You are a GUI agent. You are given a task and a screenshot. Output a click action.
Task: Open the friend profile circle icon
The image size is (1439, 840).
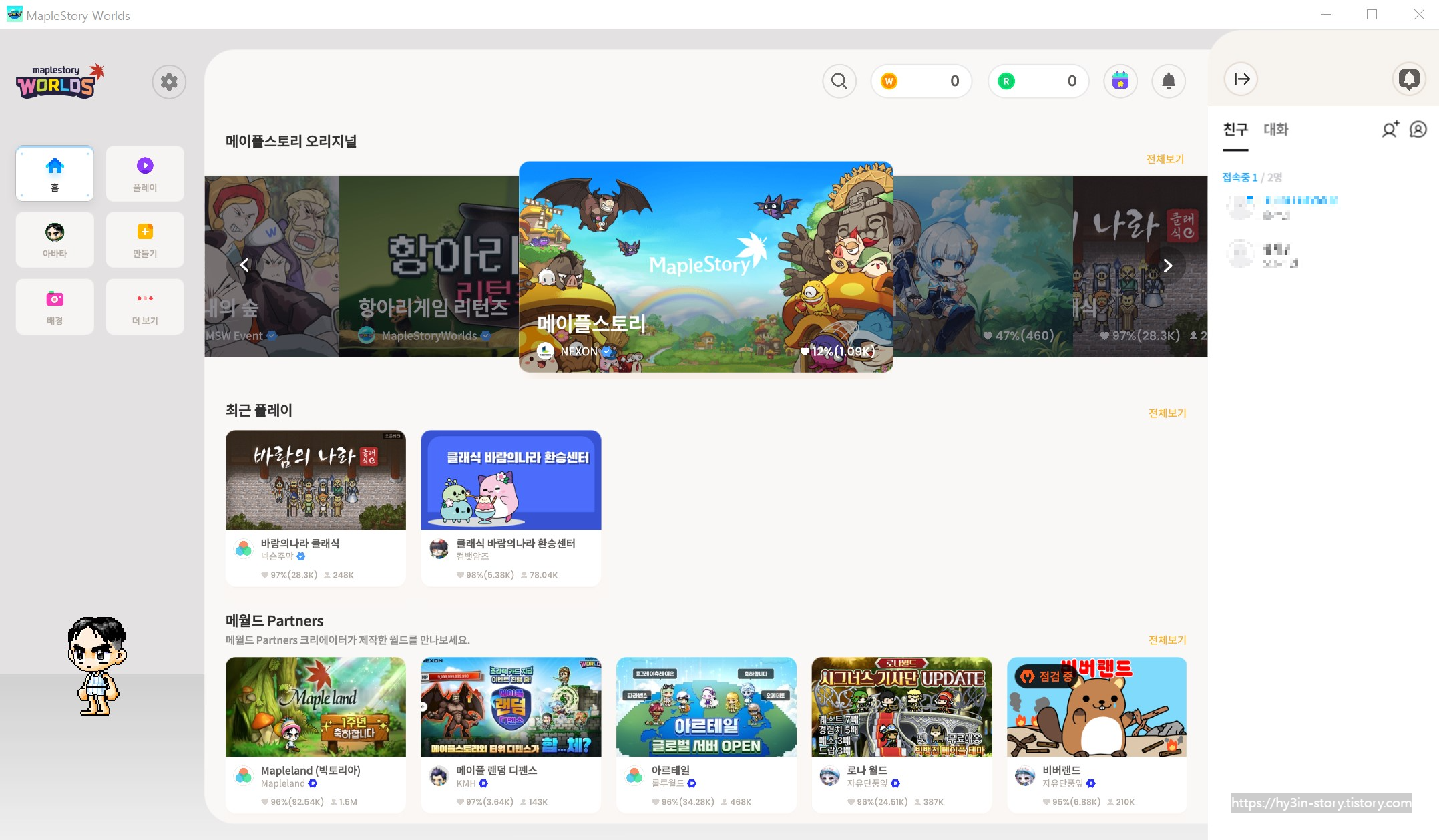[x=1418, y=129]
